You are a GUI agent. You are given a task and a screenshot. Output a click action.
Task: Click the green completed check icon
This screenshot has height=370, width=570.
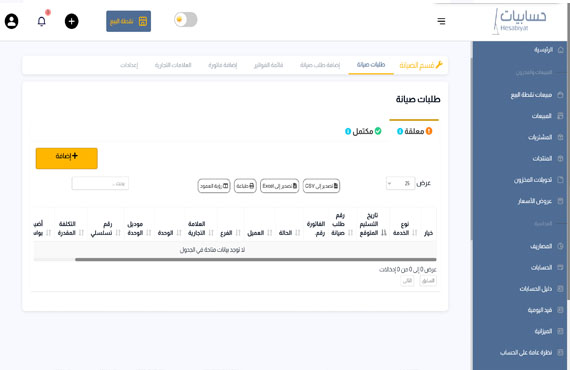click(x=378, y=131)
